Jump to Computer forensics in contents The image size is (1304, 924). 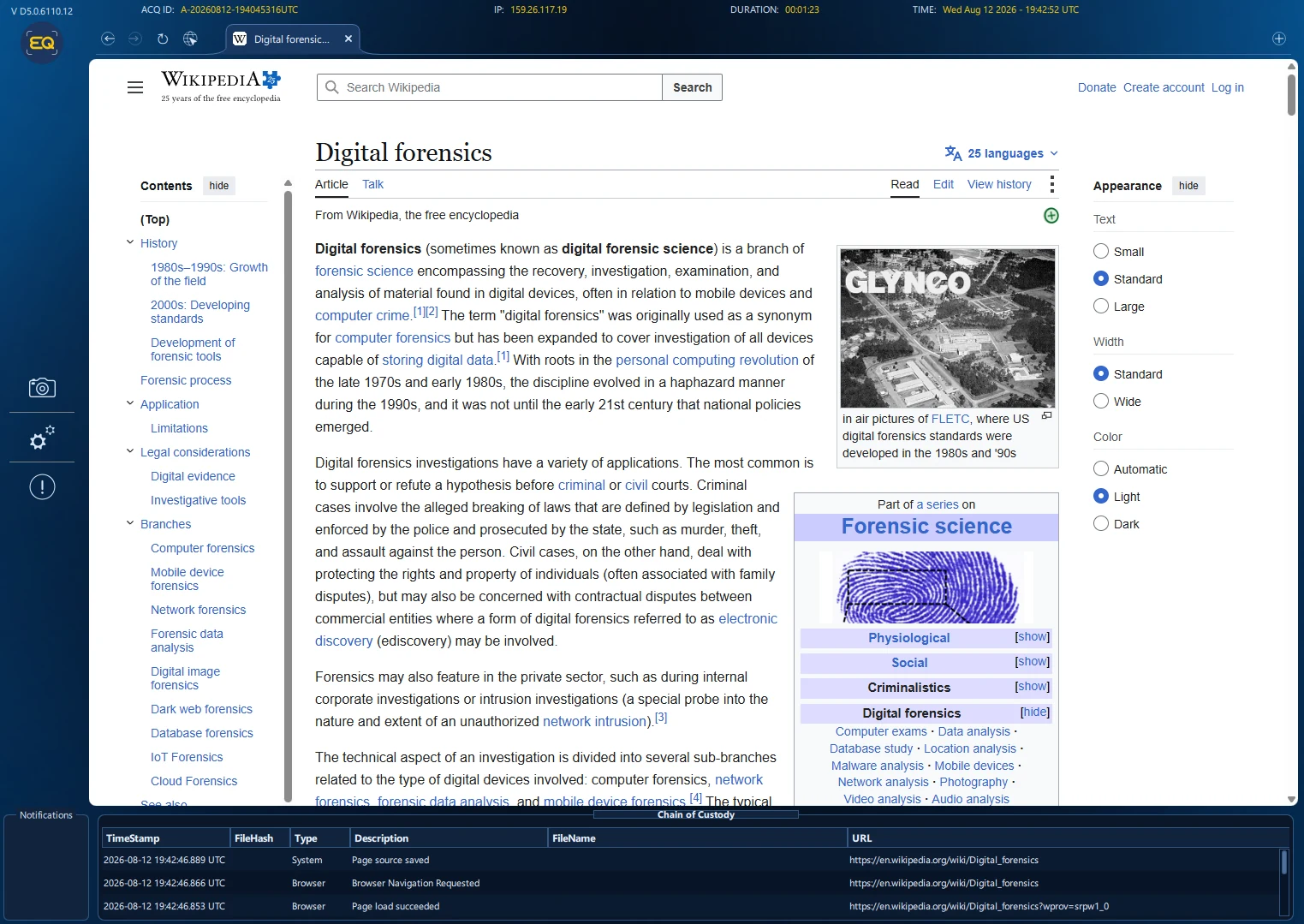[202, 548]
